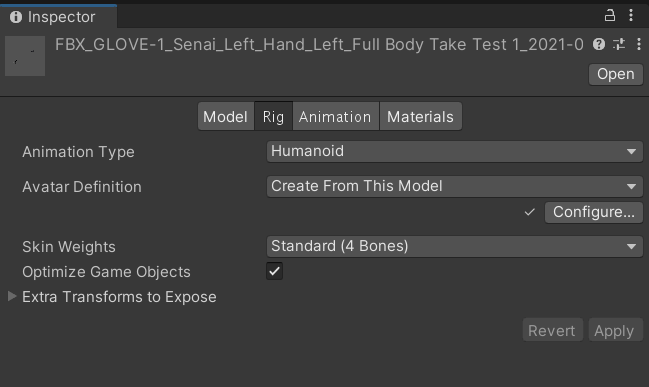This screenshot has width=649, height=387.
Task: Click the Configure... avatar button
Action: [x=594, y=212]
